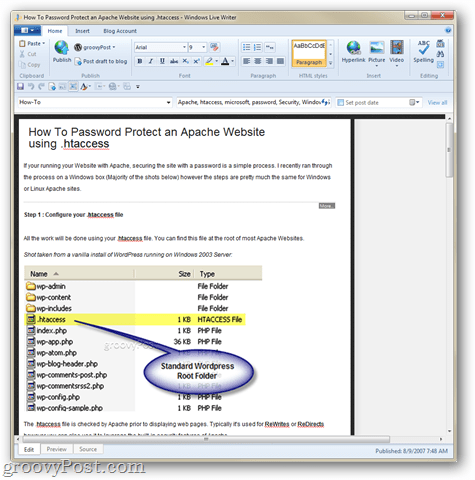Click the tags field with Apache, htaccess
Screen dimensions: 475x480
coord(253,102)
